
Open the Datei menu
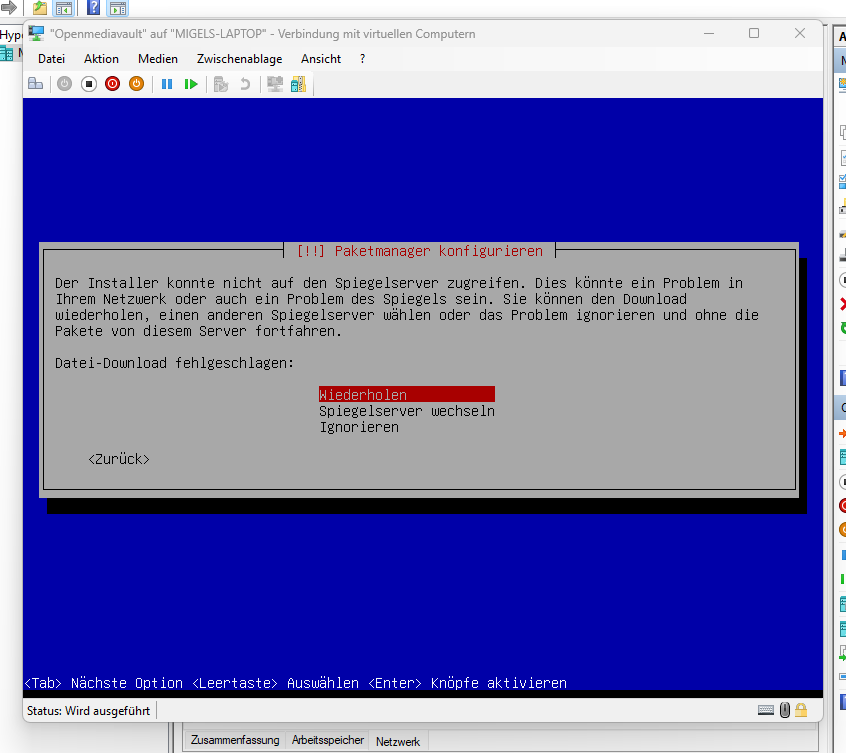click(51, 58)
